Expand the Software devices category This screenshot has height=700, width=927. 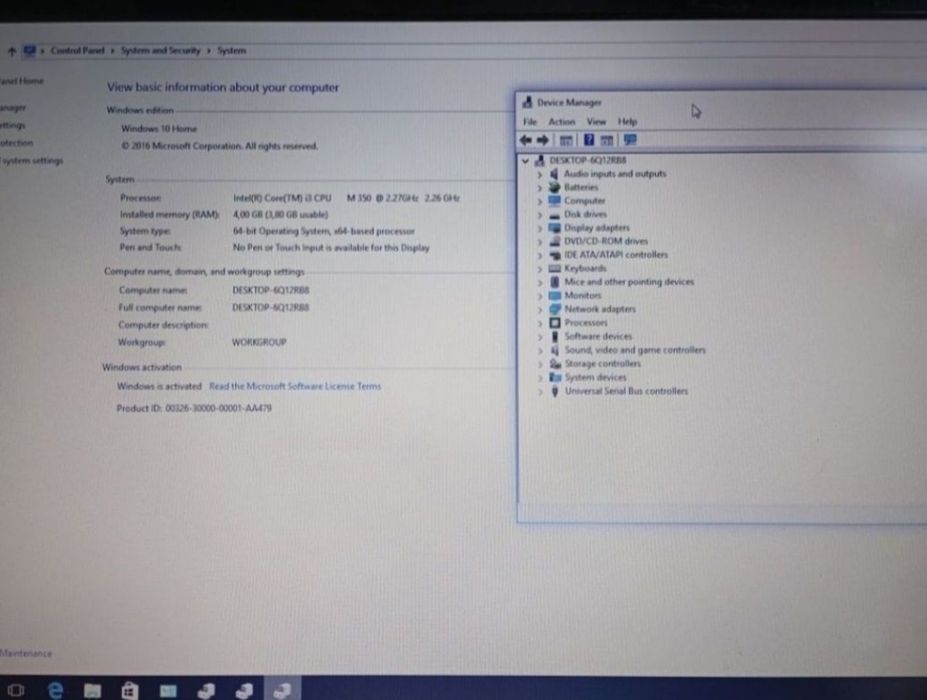pos(539,337)
